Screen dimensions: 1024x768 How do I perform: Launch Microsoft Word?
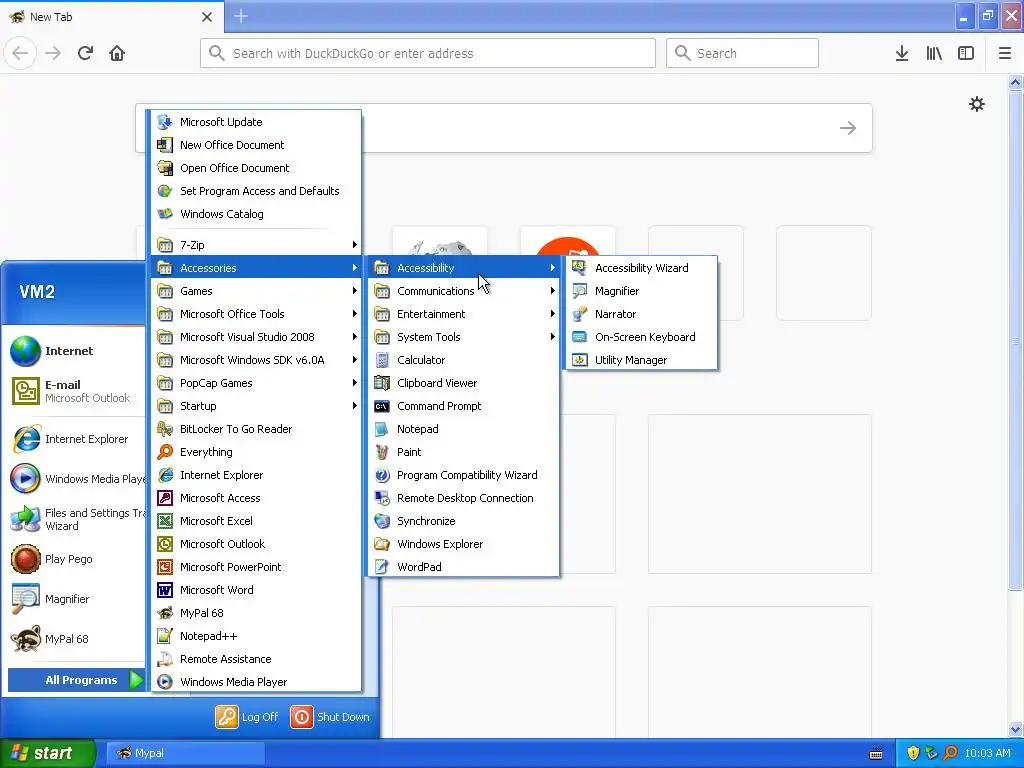point(256,590)
